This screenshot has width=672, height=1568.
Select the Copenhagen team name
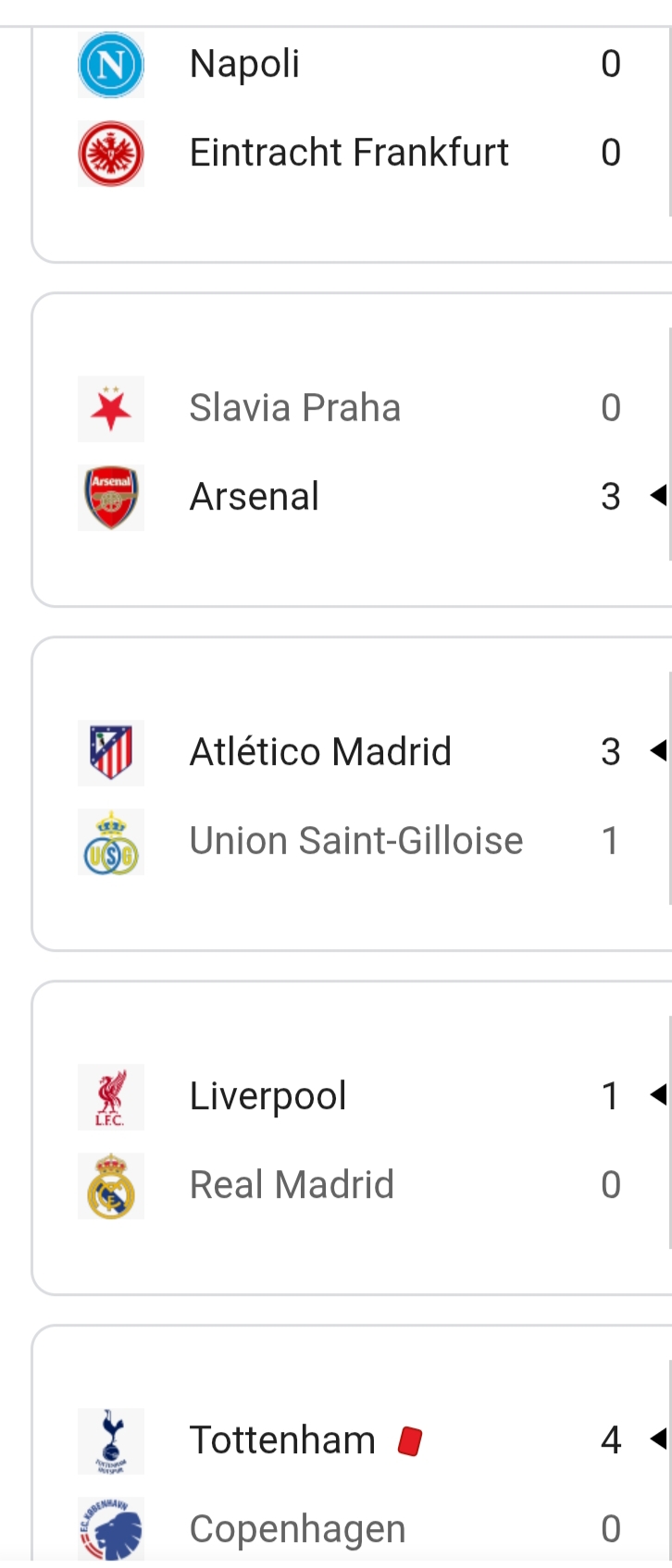[297, 1530]
